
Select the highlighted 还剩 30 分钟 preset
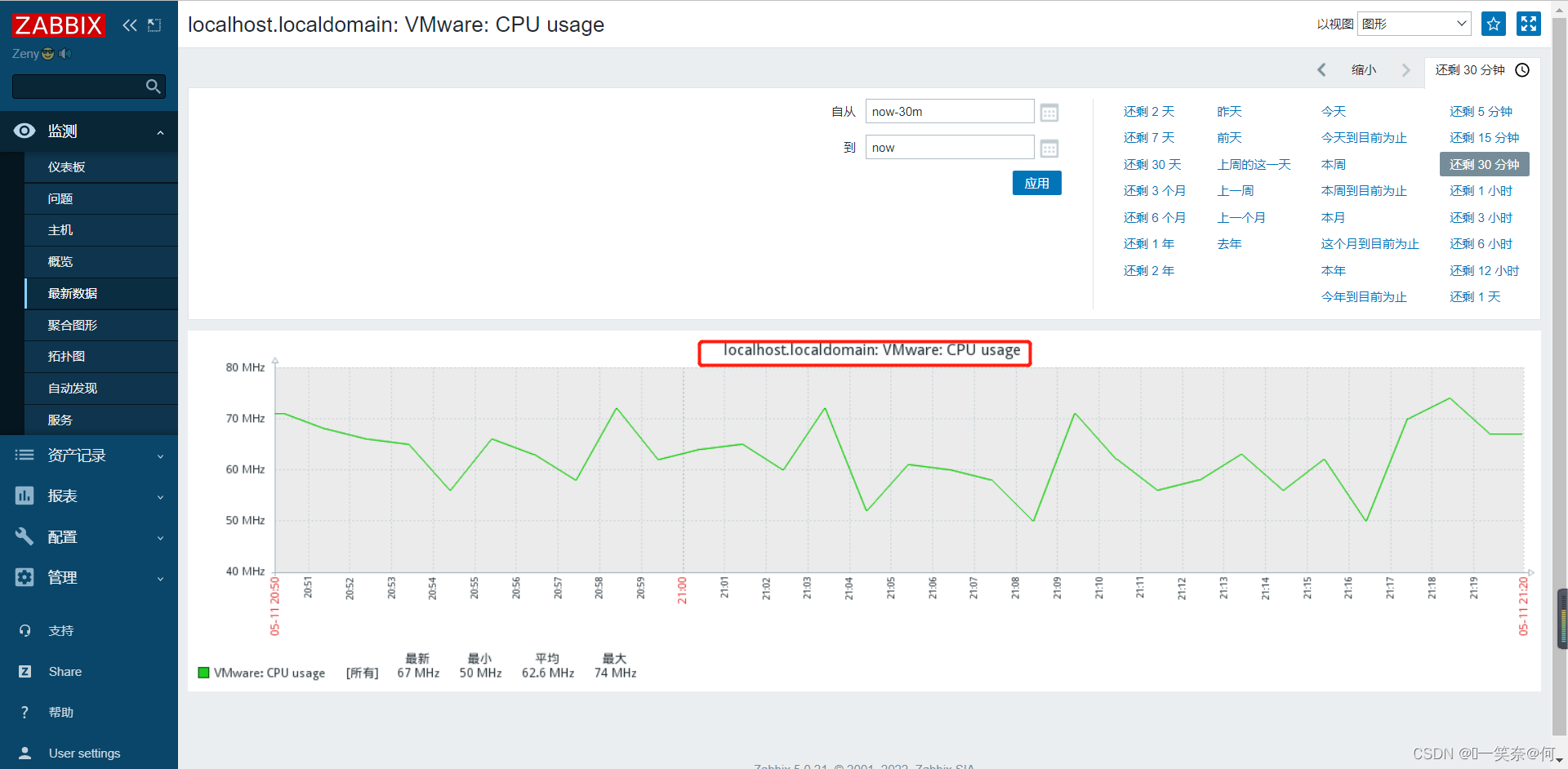point(1484,164)
